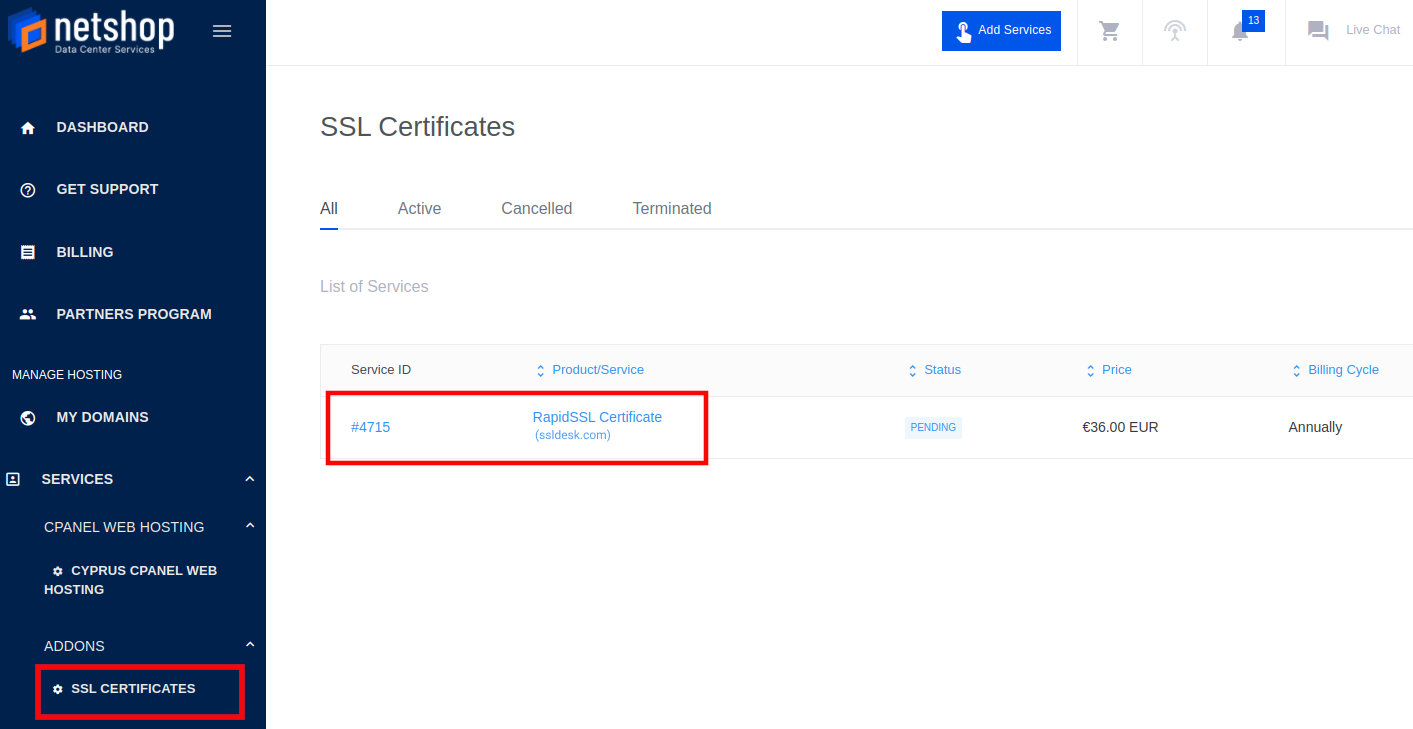Select cPanel Web Hosting sidebar item
1413x729 pixels.
click(124, 527)
